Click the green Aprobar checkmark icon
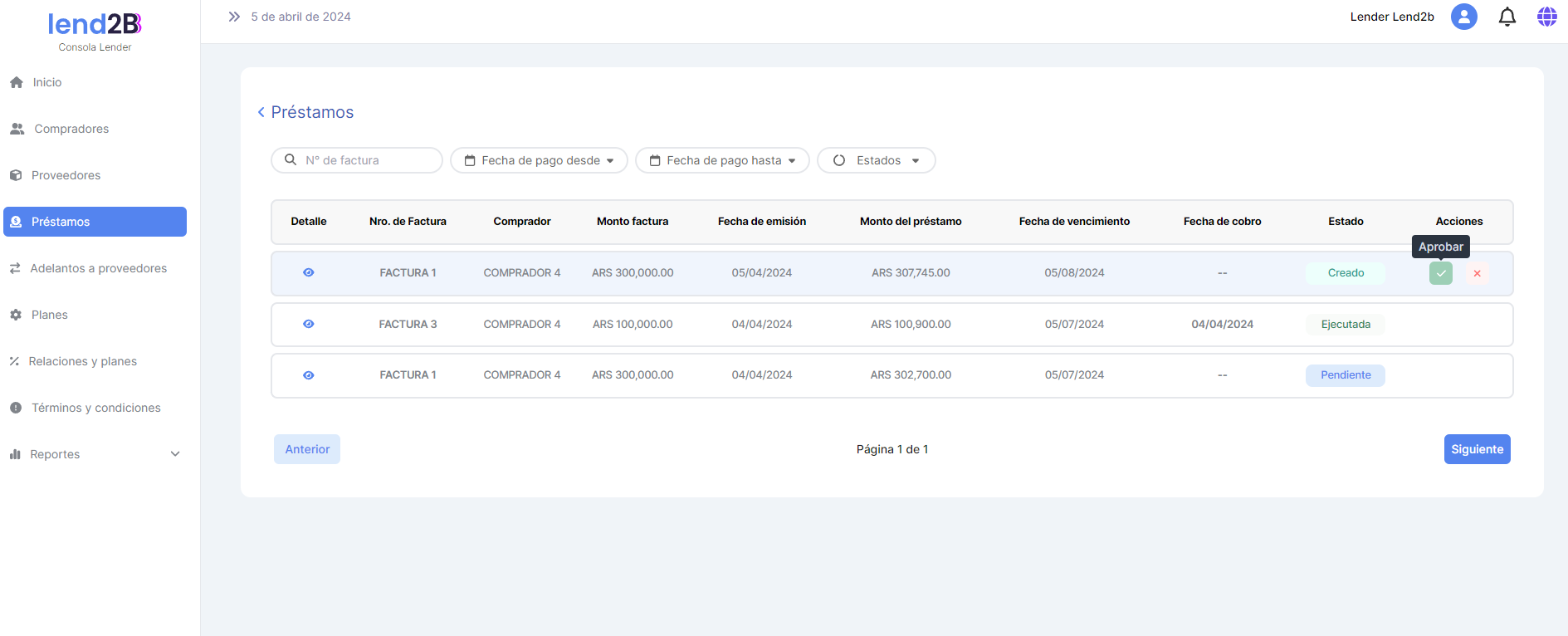Screen dimensions: 1568x636 coord(1440,273)
